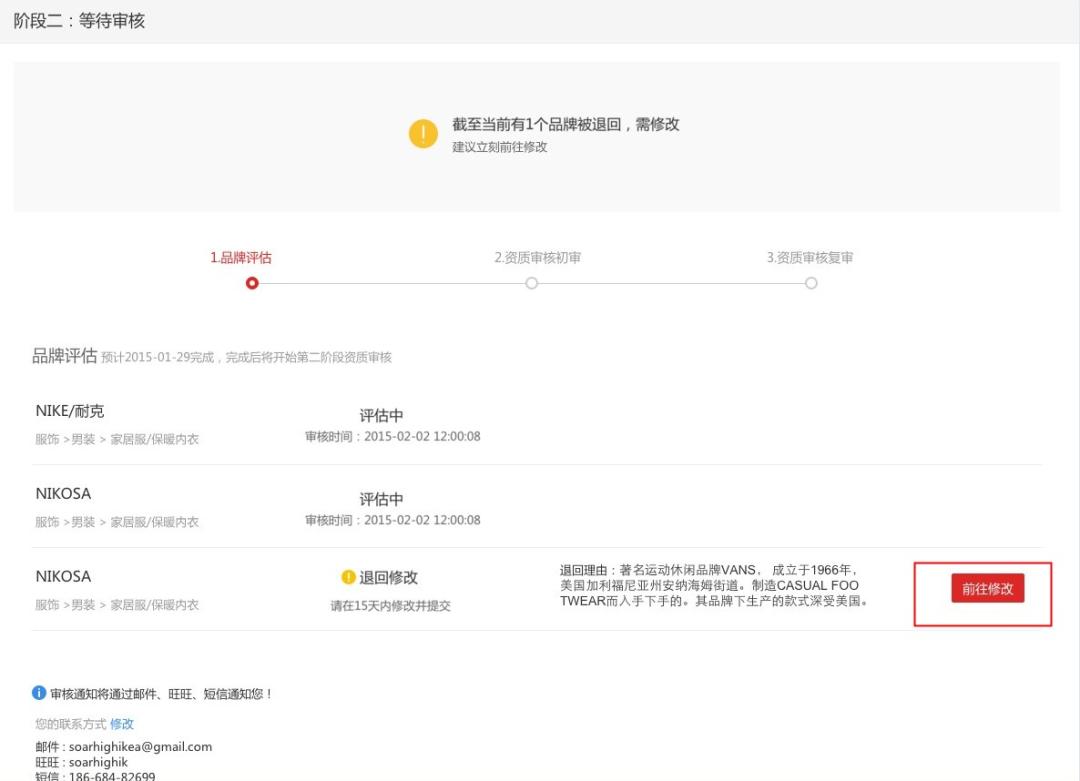Click the progress line between step 1 and step 2
This screenshot has height=781, width=1080.
(x=390, y=283)
